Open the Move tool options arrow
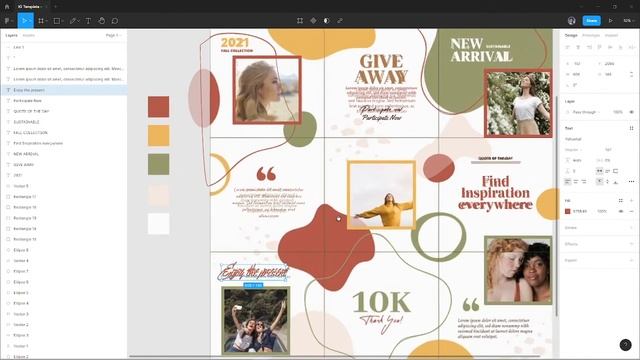 point(31,20)
